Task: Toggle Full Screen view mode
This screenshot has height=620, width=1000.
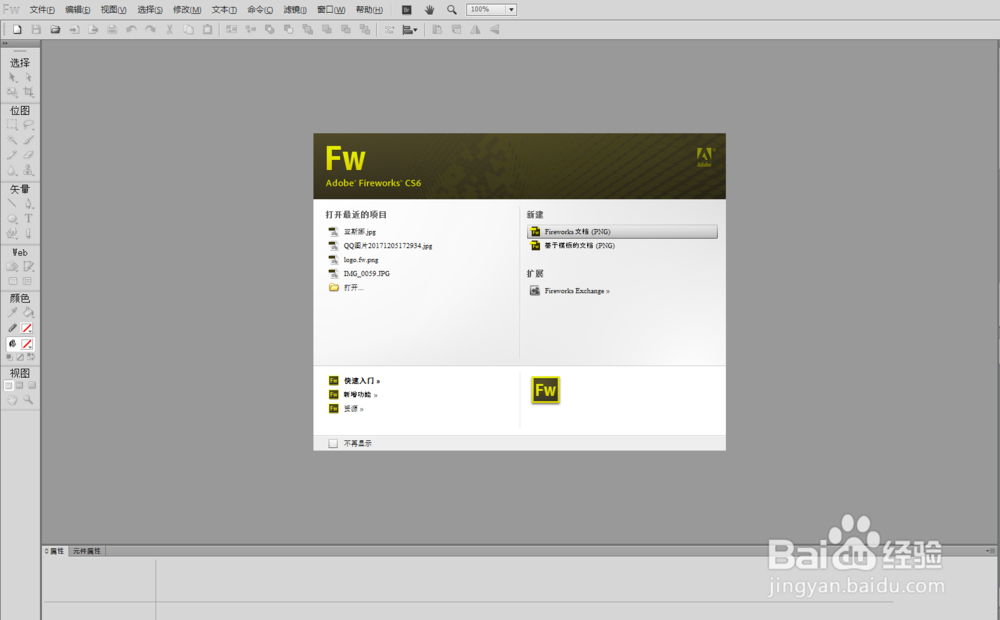Action: [31, 385]
